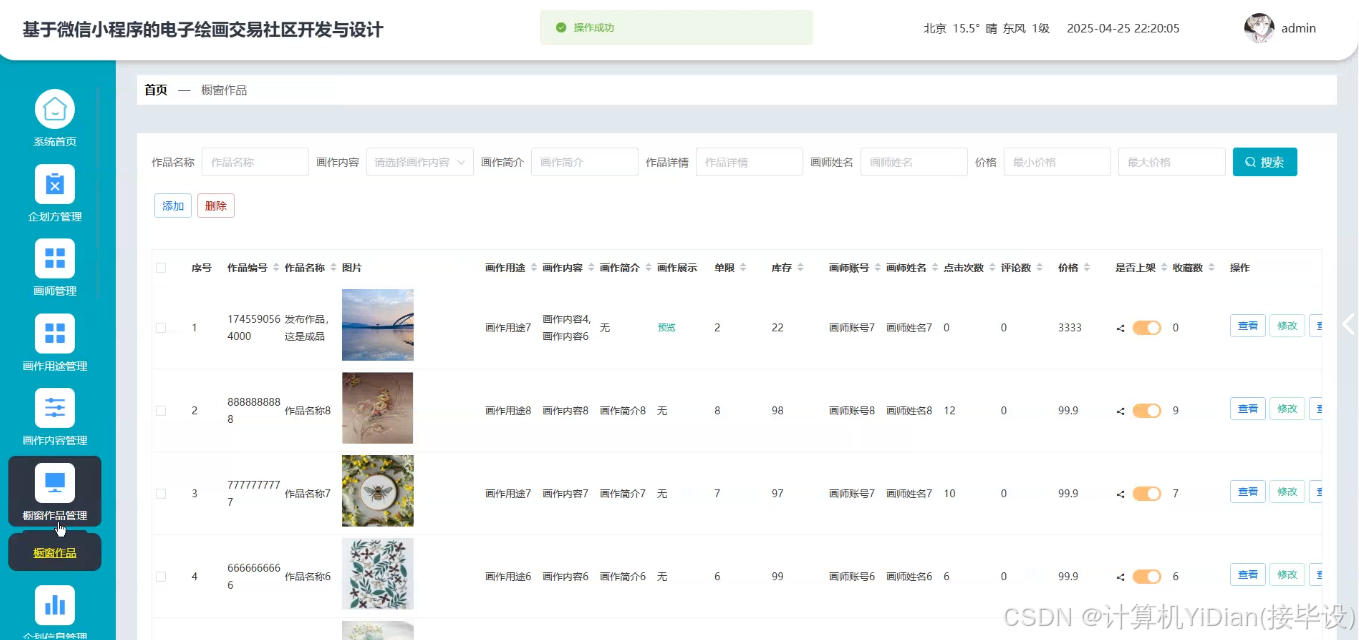The width and height of the screenshot is (1359, 640).
Task: Open the bee artwork thumbnail in row 3
Action: click(377, 491)
